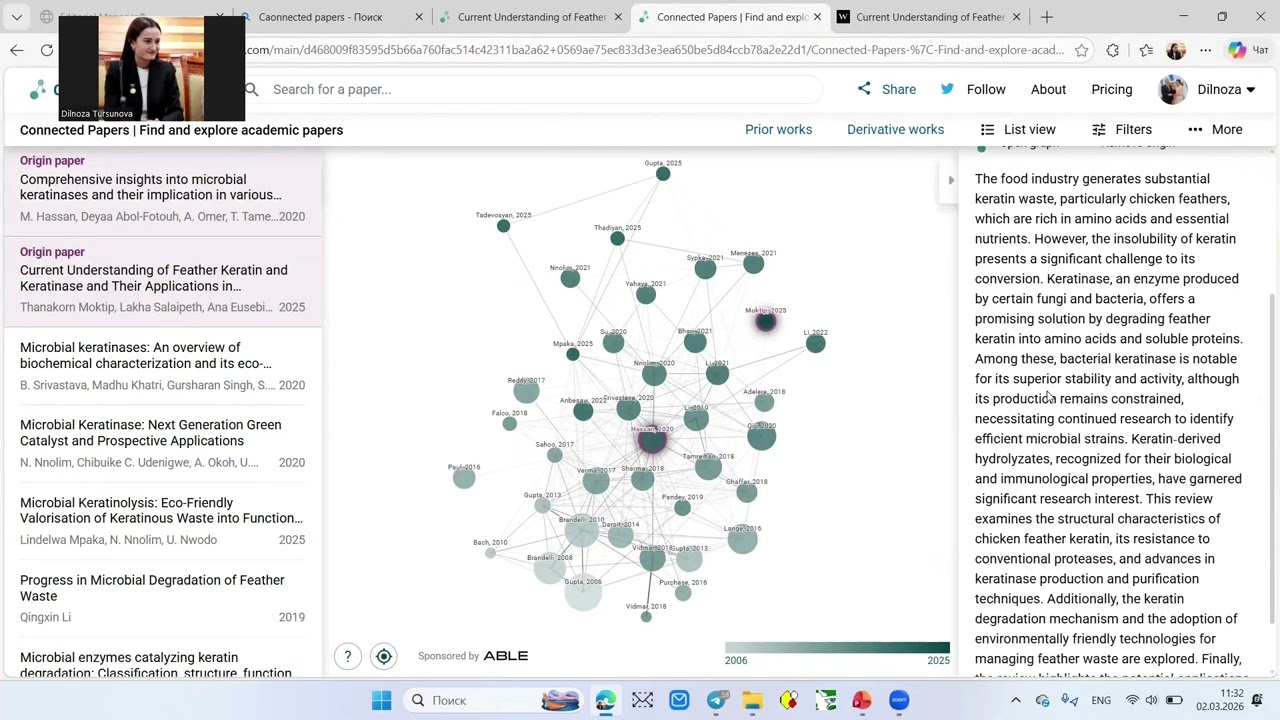
Task: Click the Moktip, 2025 graph node
Action: (766, 322)
